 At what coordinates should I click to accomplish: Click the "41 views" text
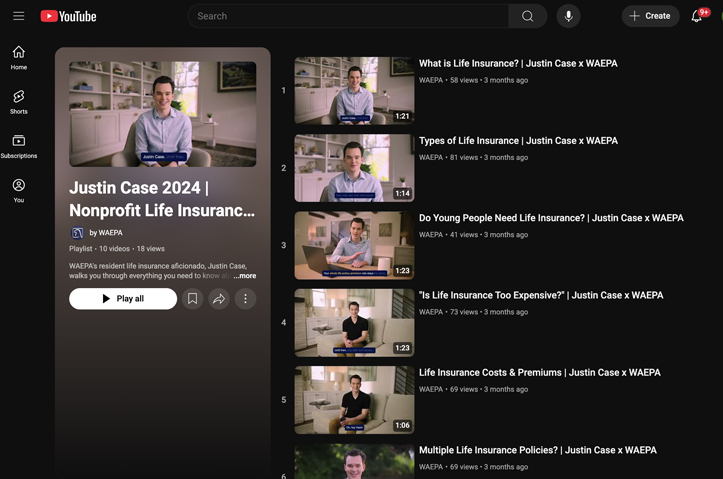point(464,235)
